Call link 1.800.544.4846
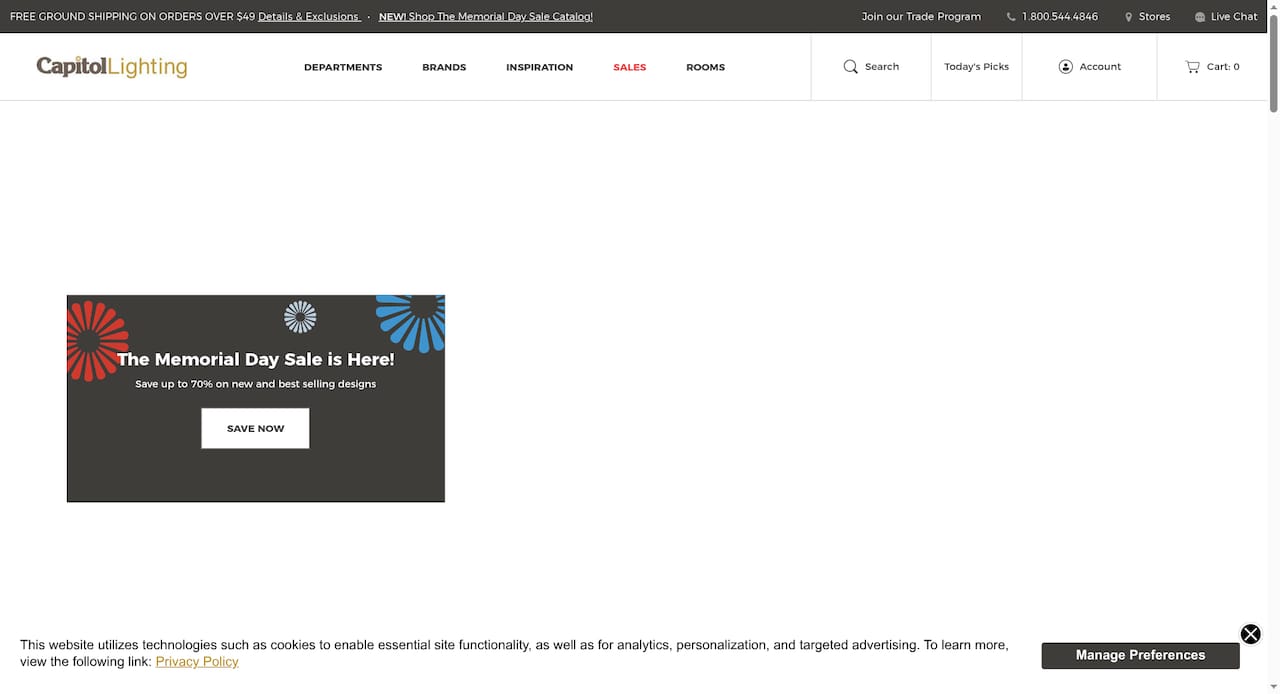Image resolution: width=1280 pixels, height=694 pixels. (x=1060, y=17)
